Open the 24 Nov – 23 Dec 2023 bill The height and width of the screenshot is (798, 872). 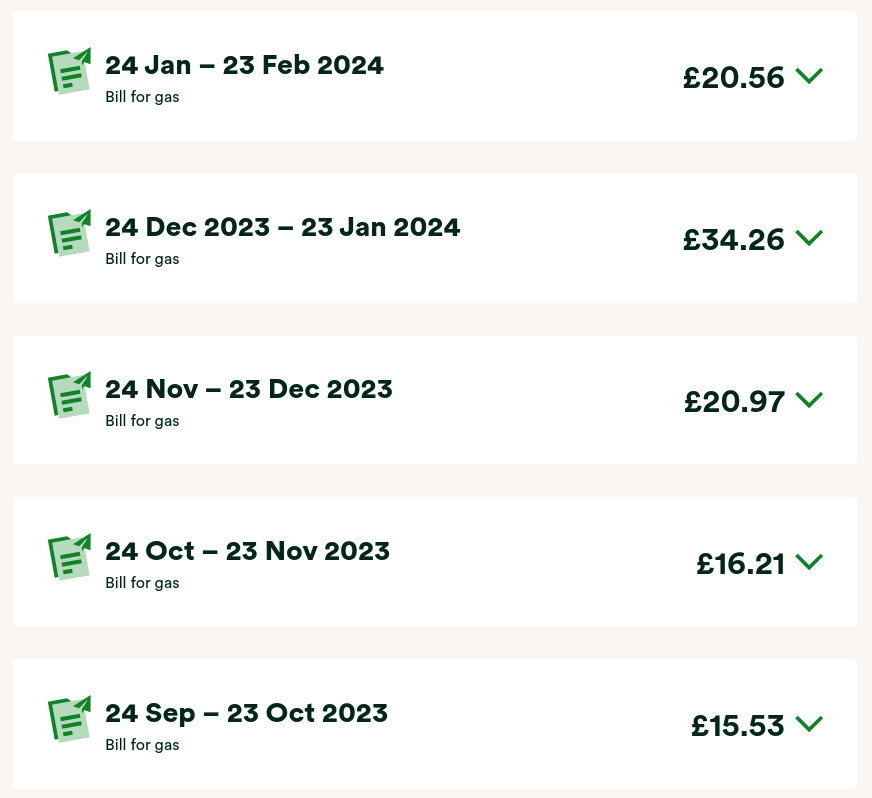coord(248,390)
